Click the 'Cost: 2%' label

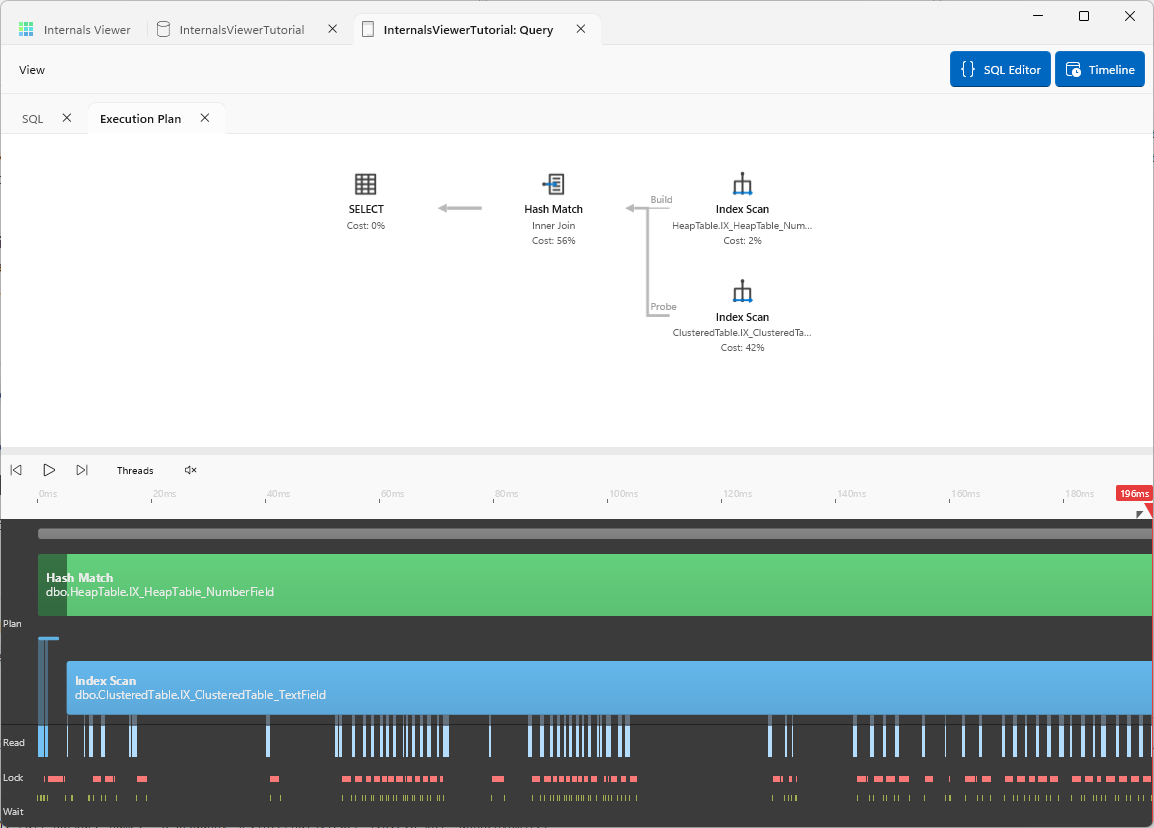[x=743, y=241]
